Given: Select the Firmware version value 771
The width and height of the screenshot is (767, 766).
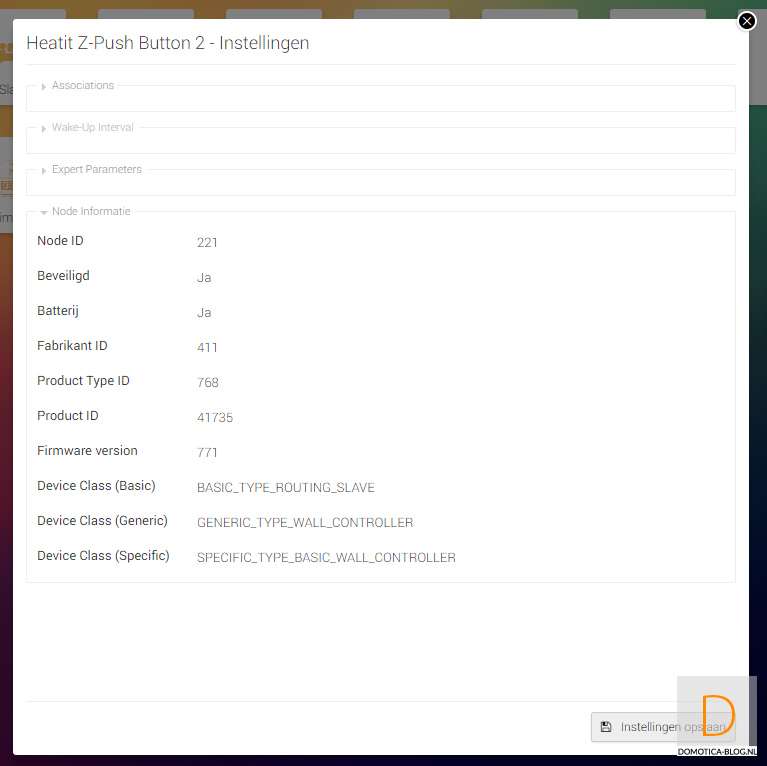Looking at the screenshot, I should (207, 452).
